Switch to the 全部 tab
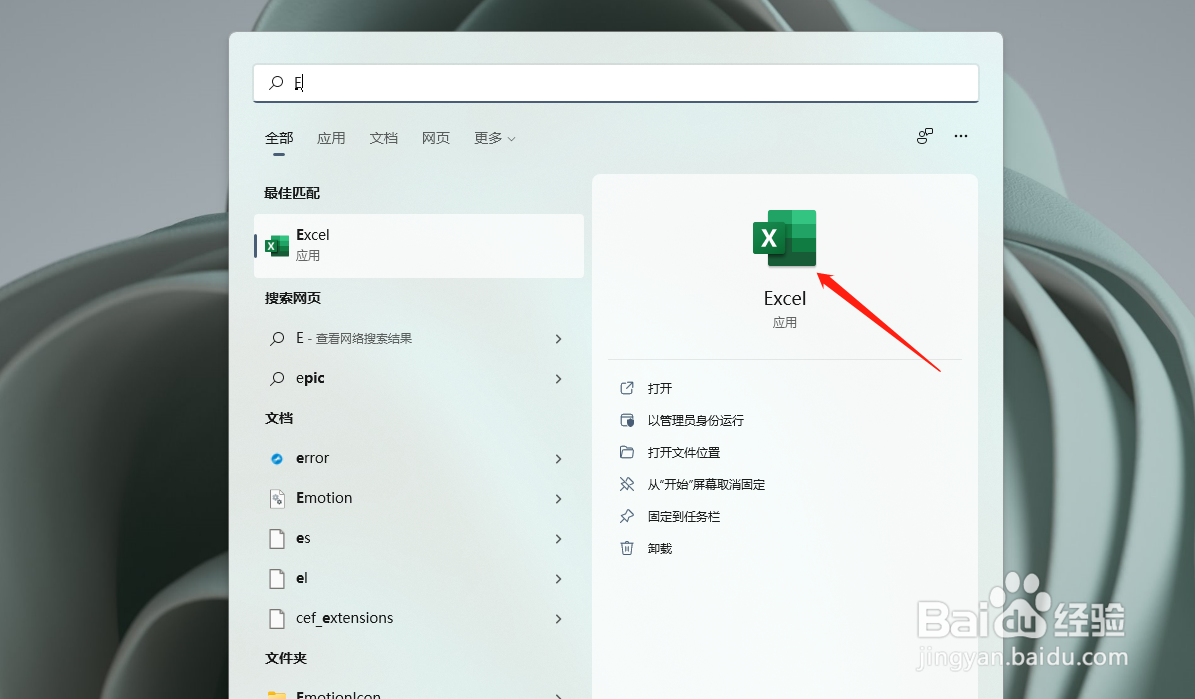The image size is (1195, 699). click(x=279, y=138)
